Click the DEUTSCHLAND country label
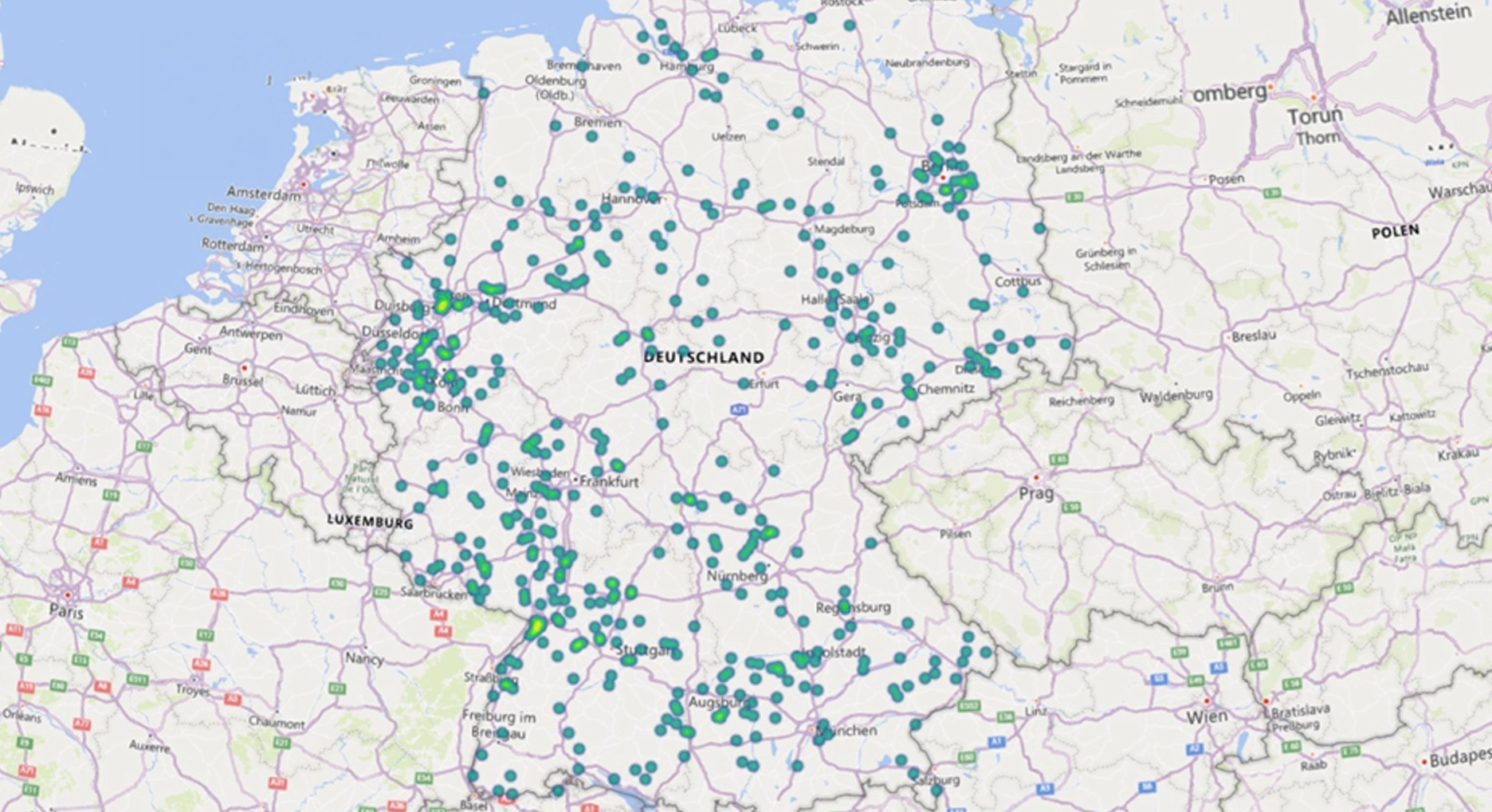 point(704,358)
